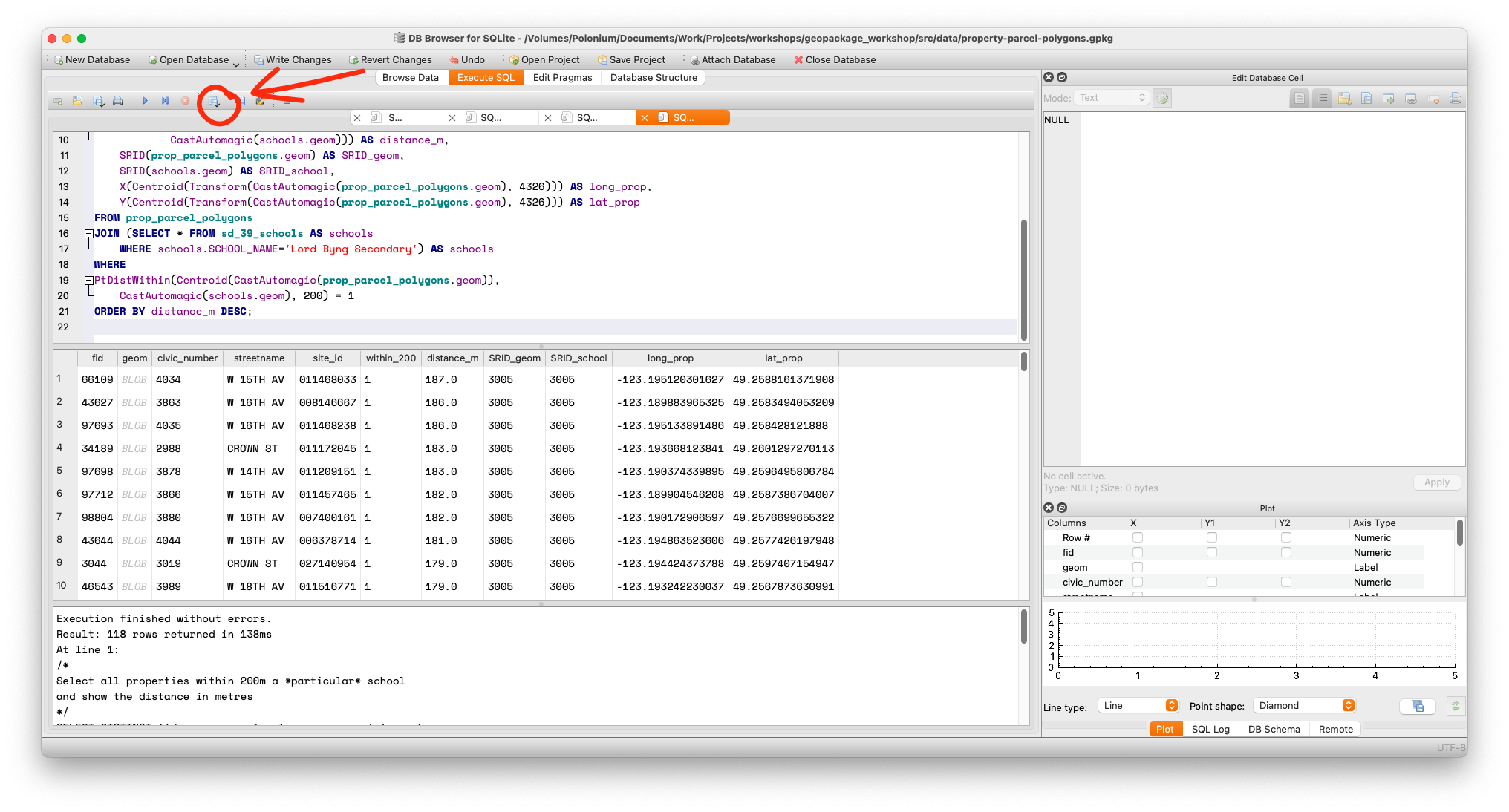Open the Mode dropdown in Edit Database Cell
The width and height of the screenshot is (1509, 812).
click(1111, 96)
